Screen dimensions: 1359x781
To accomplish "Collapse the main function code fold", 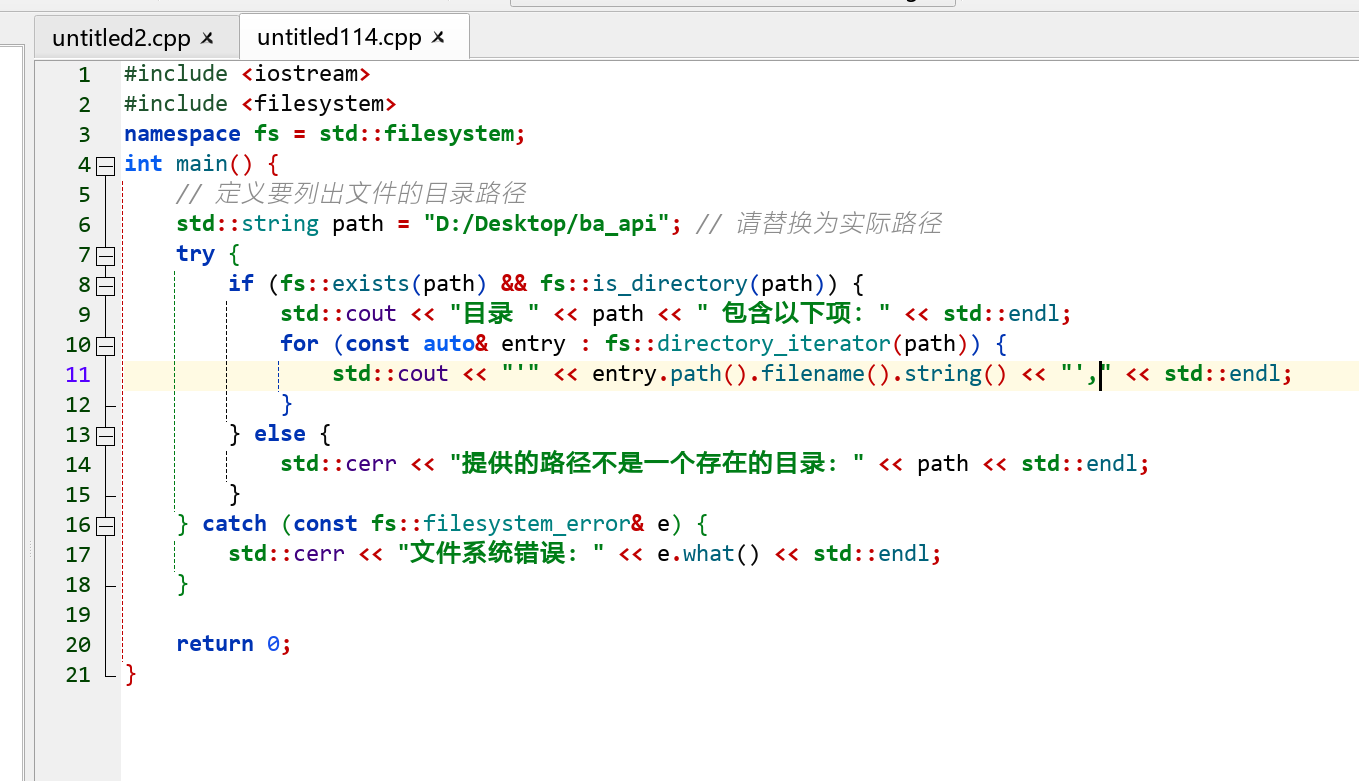I will 106,164.
